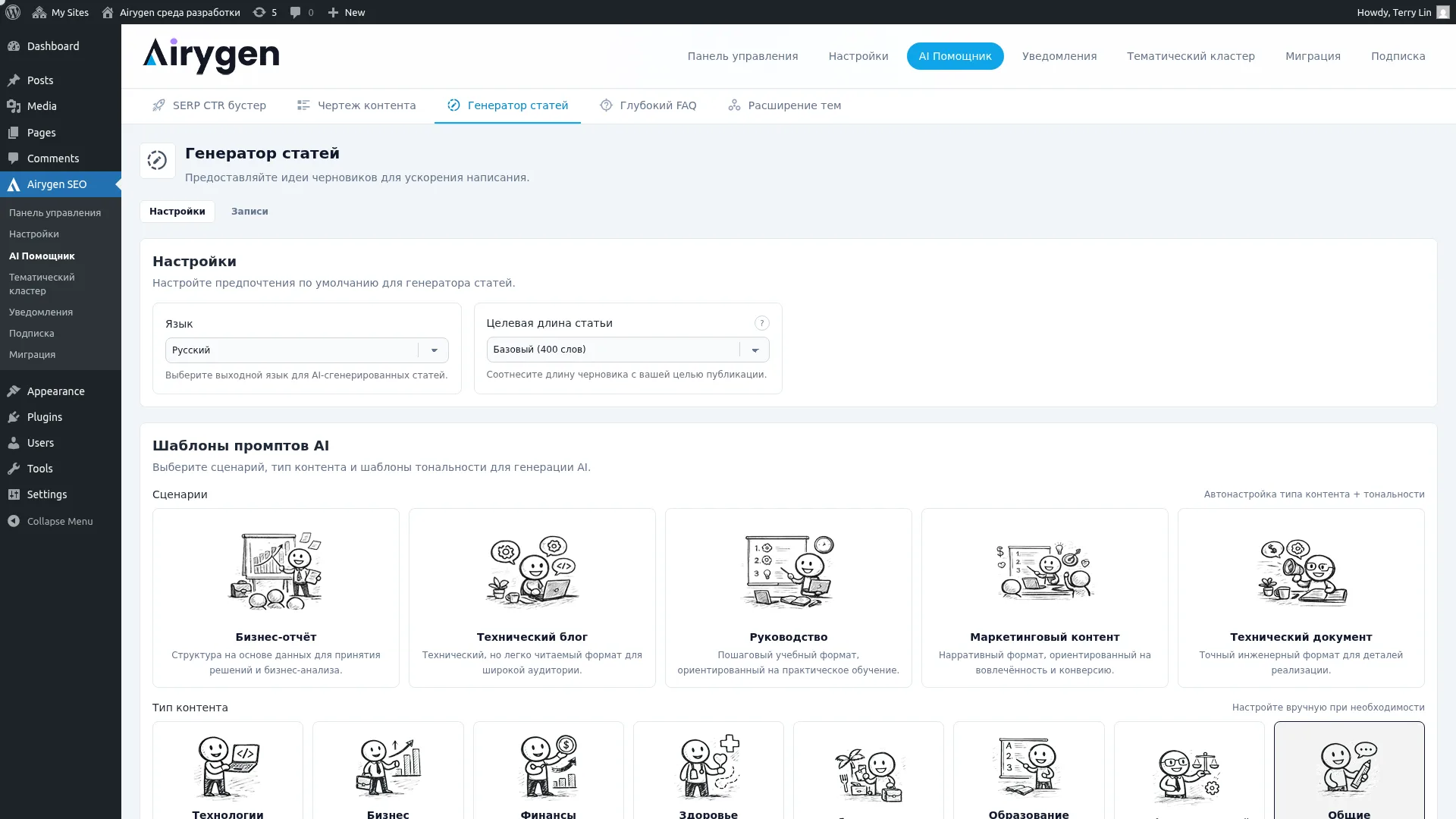Open Airygen среда разработки site link
This screenshot has width=1456, height=819.
tap(171, 12)
